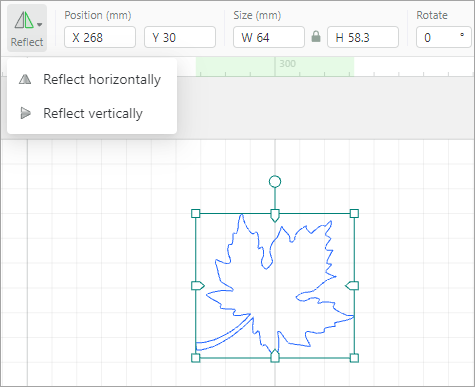Open the Reflect dropdown arrow

(40, 25)
